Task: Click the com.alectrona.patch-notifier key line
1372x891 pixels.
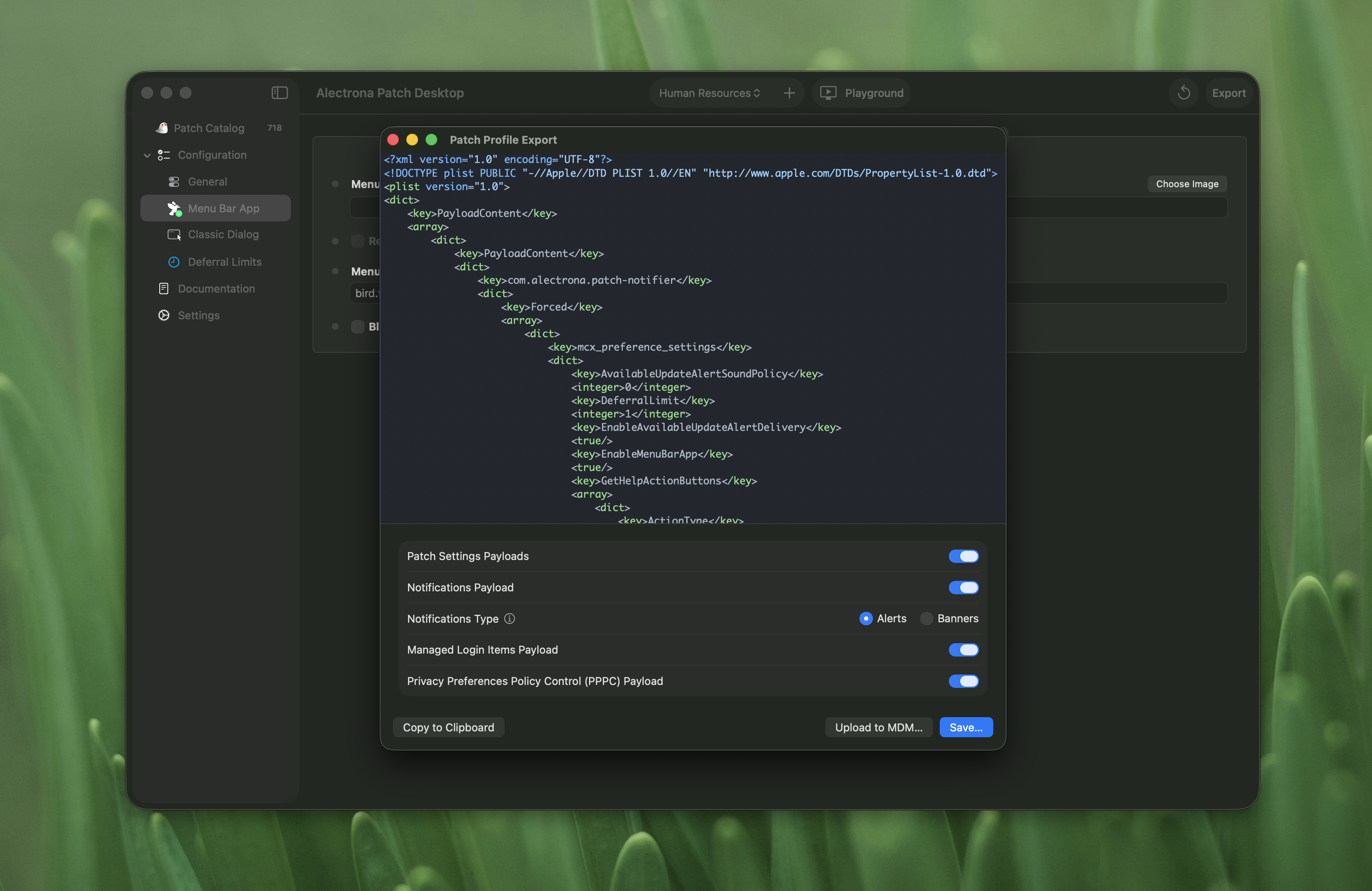Action: tap(594, 280)
